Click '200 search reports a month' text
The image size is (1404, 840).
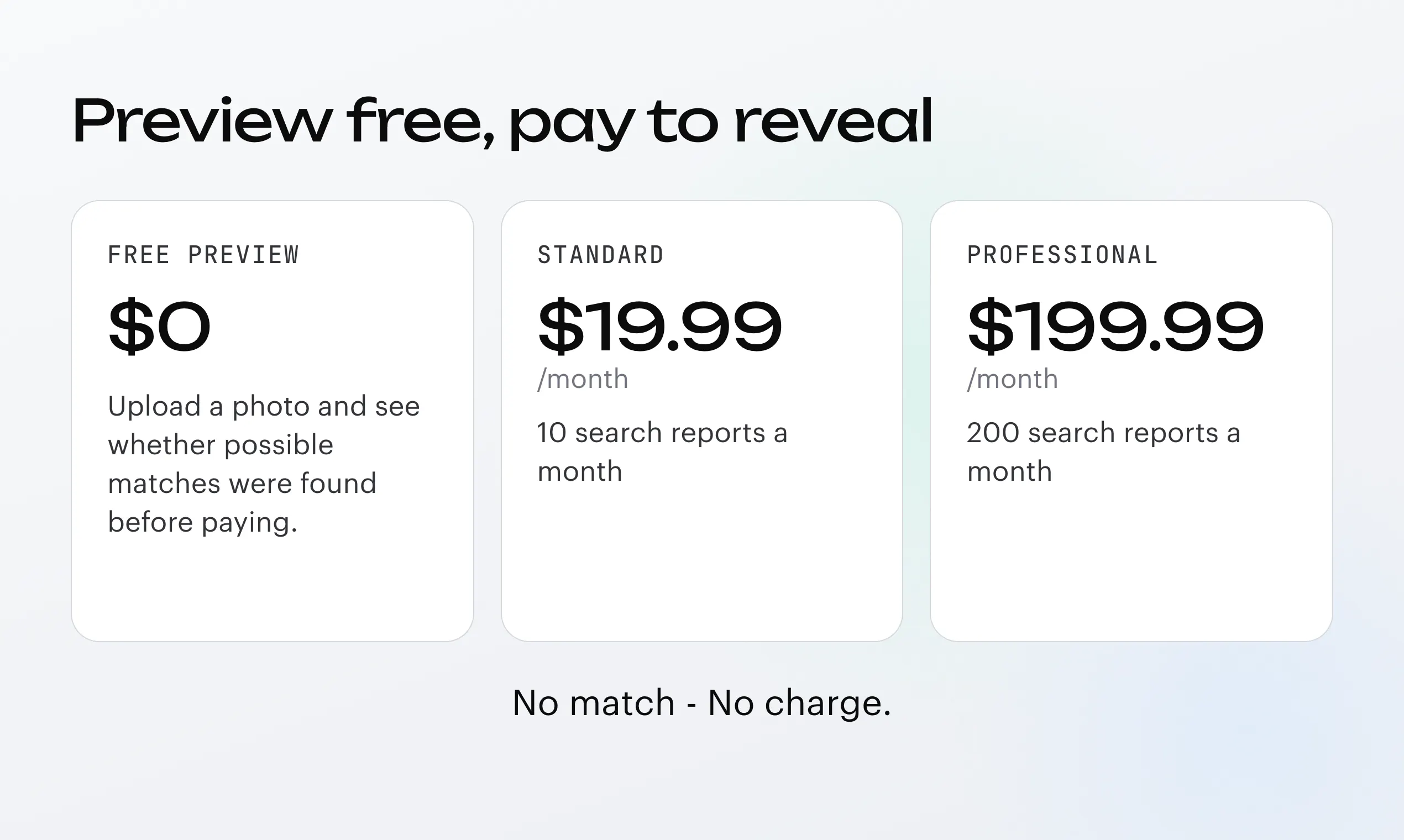(1104, 452)
